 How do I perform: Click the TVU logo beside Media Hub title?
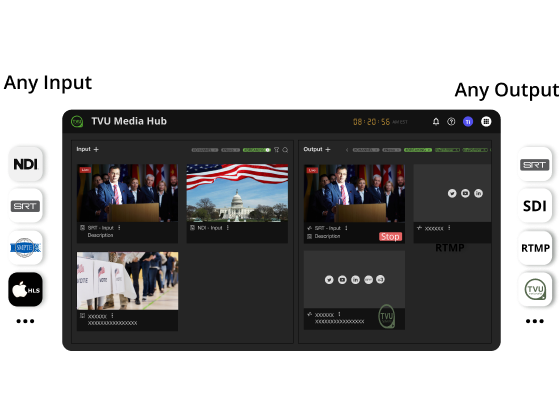click(77, 122)
